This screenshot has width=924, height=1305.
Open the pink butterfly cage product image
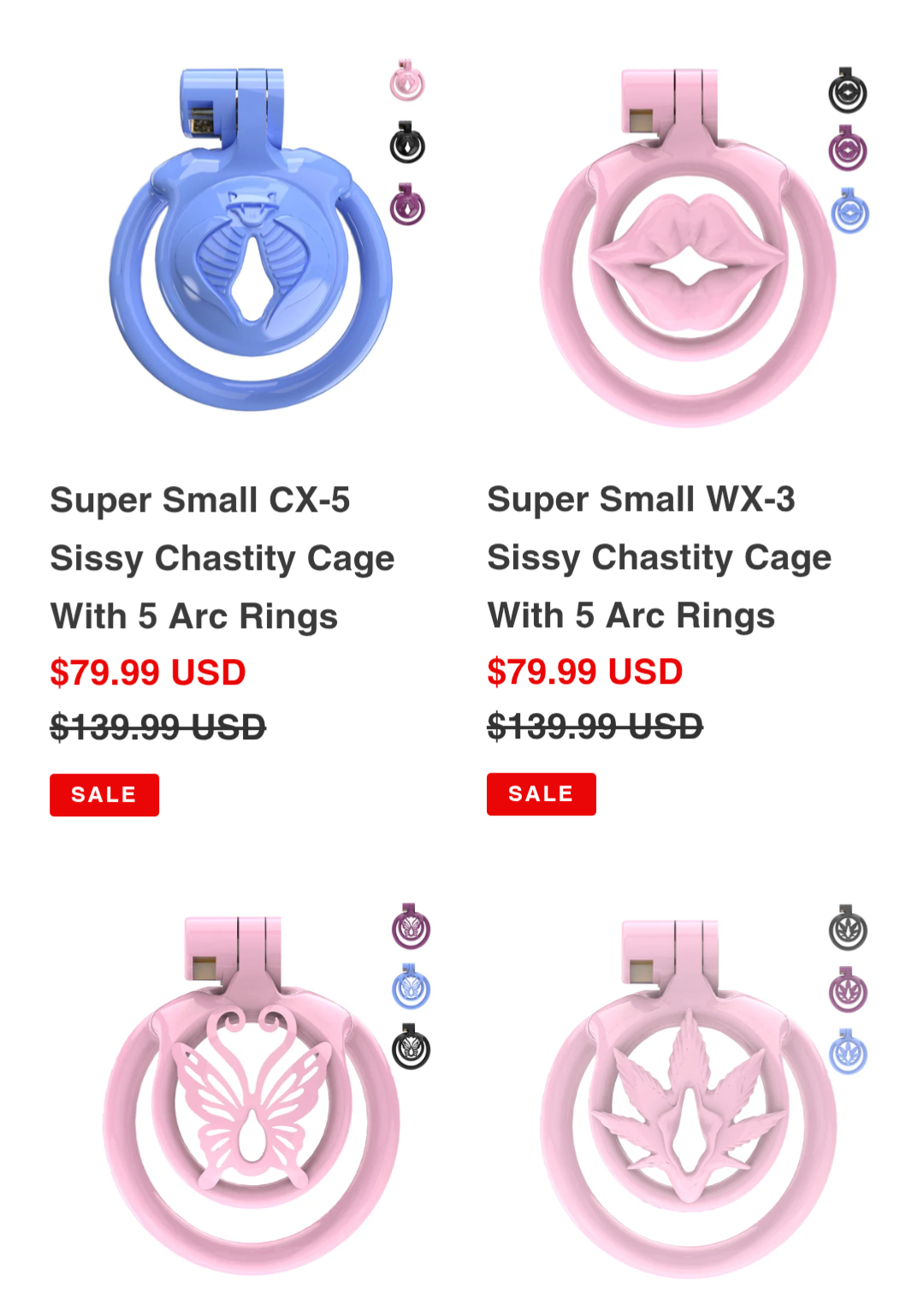(251, 1095)
